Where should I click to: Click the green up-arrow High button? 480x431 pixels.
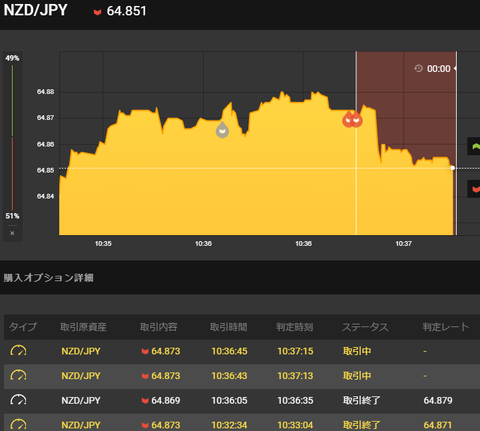tap(474, 146)
